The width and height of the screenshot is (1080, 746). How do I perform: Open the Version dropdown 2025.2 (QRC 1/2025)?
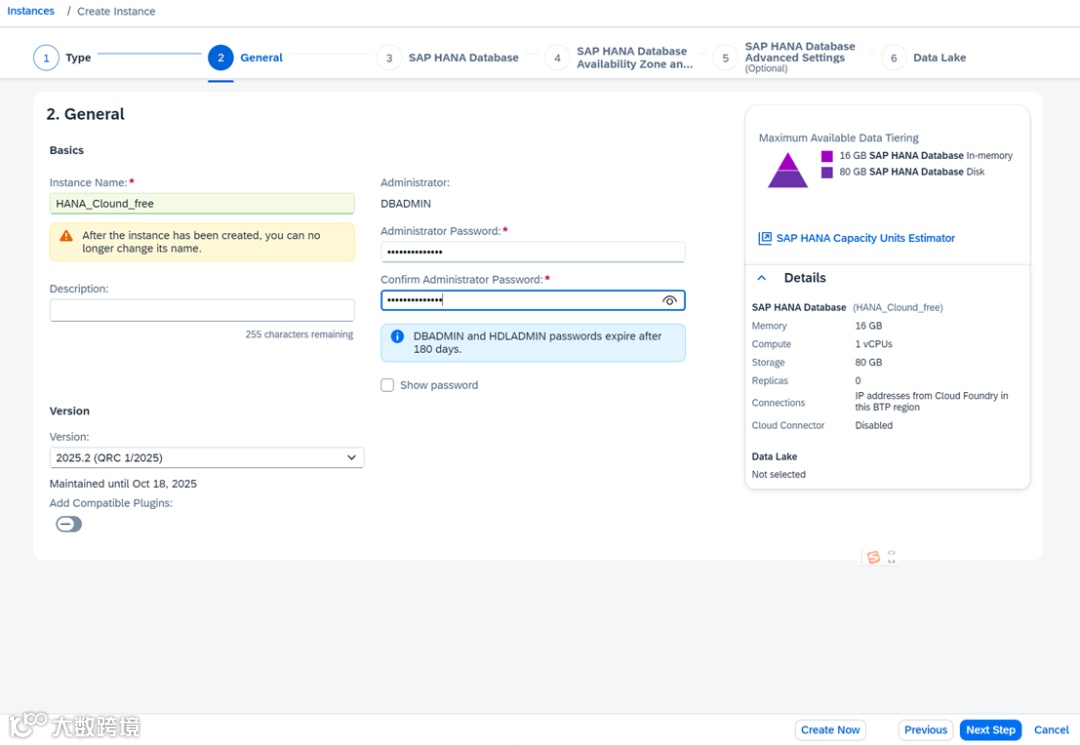click(207, 457)
